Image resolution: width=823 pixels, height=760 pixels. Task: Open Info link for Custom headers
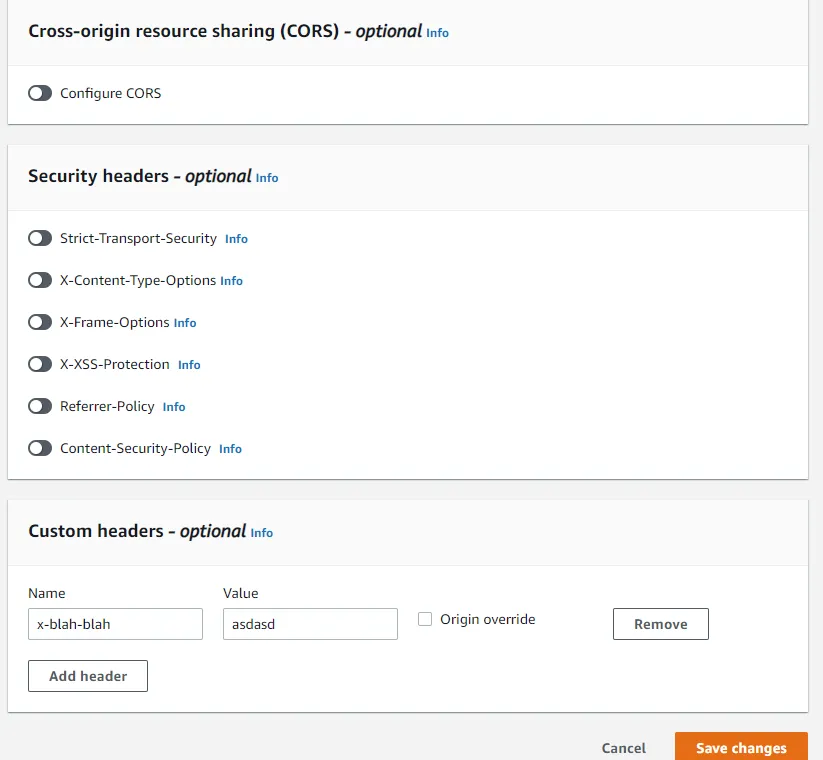click(262, 533)
